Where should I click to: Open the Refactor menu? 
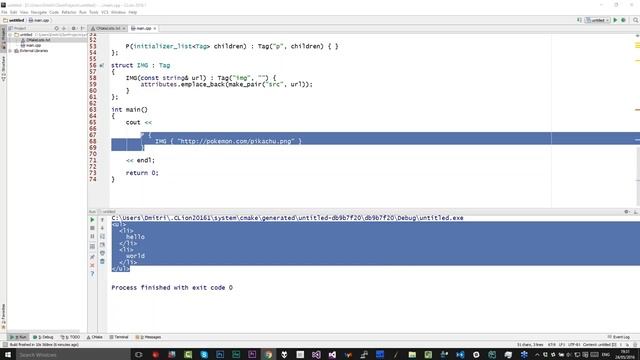(69, 12)
